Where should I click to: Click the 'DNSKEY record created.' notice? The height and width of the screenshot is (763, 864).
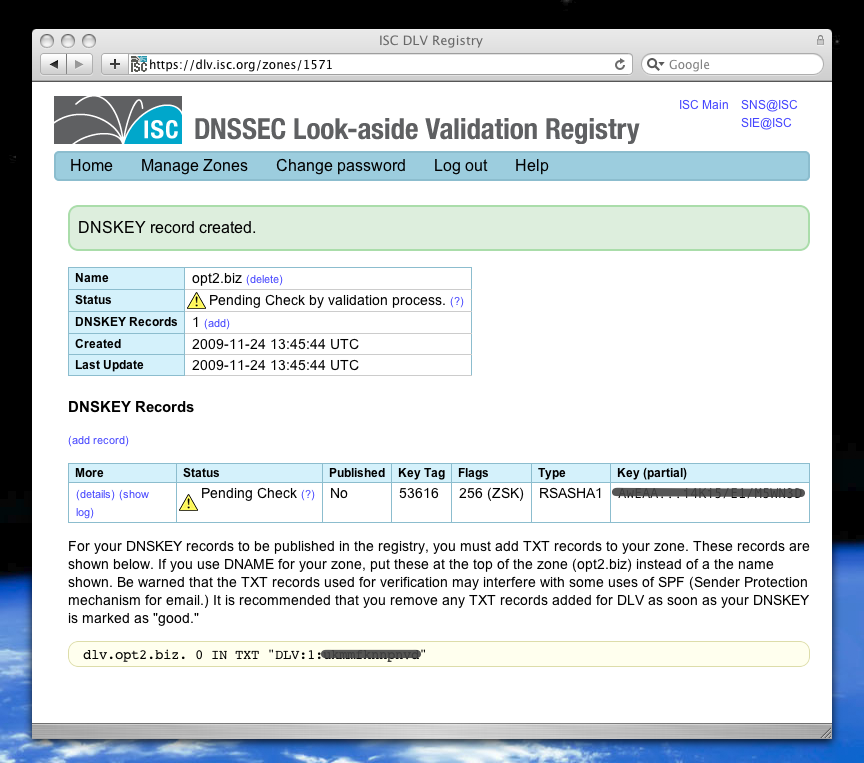pyautogui.click(x=439, y=228)
